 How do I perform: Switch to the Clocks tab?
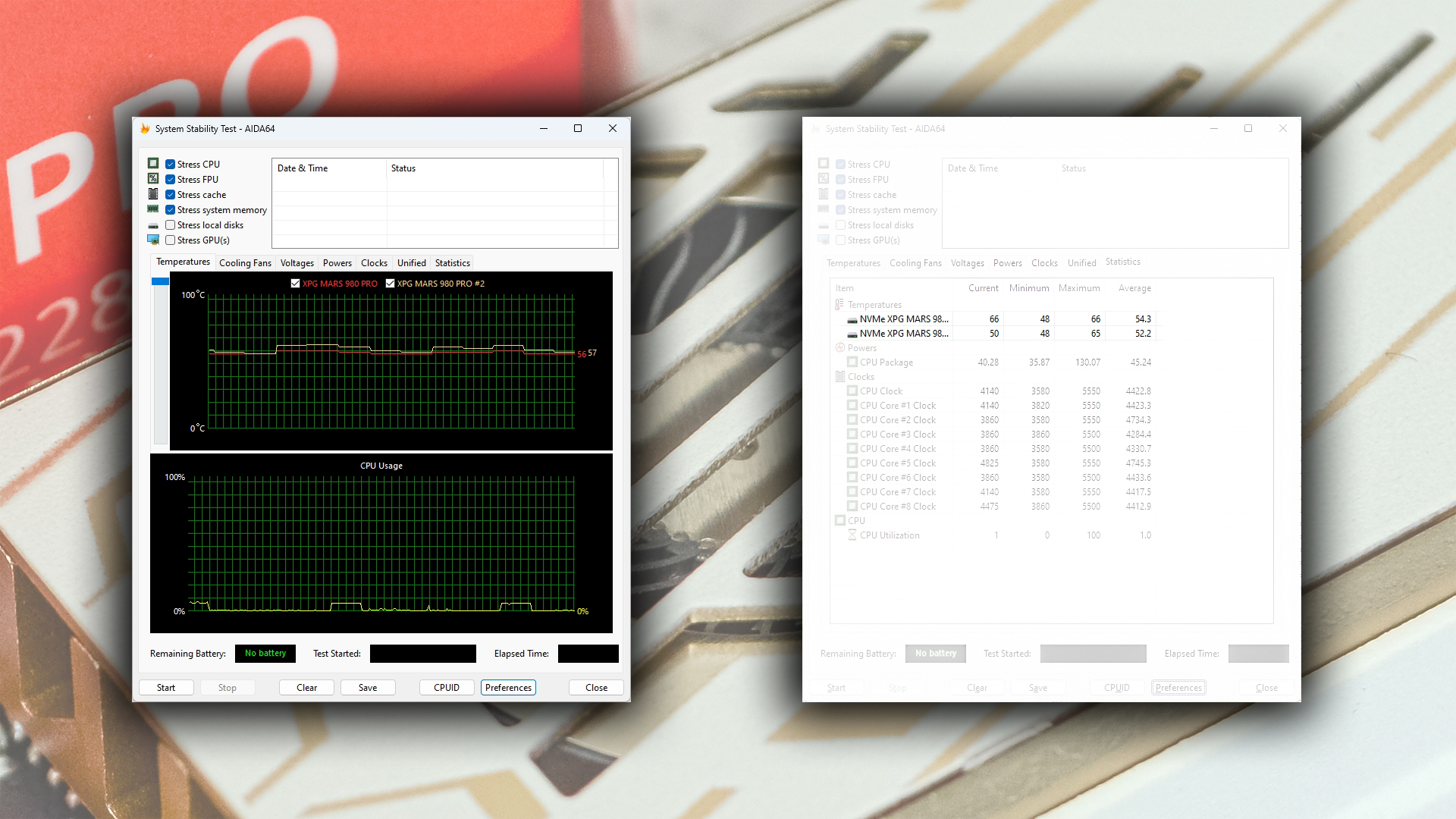point(374,263)
